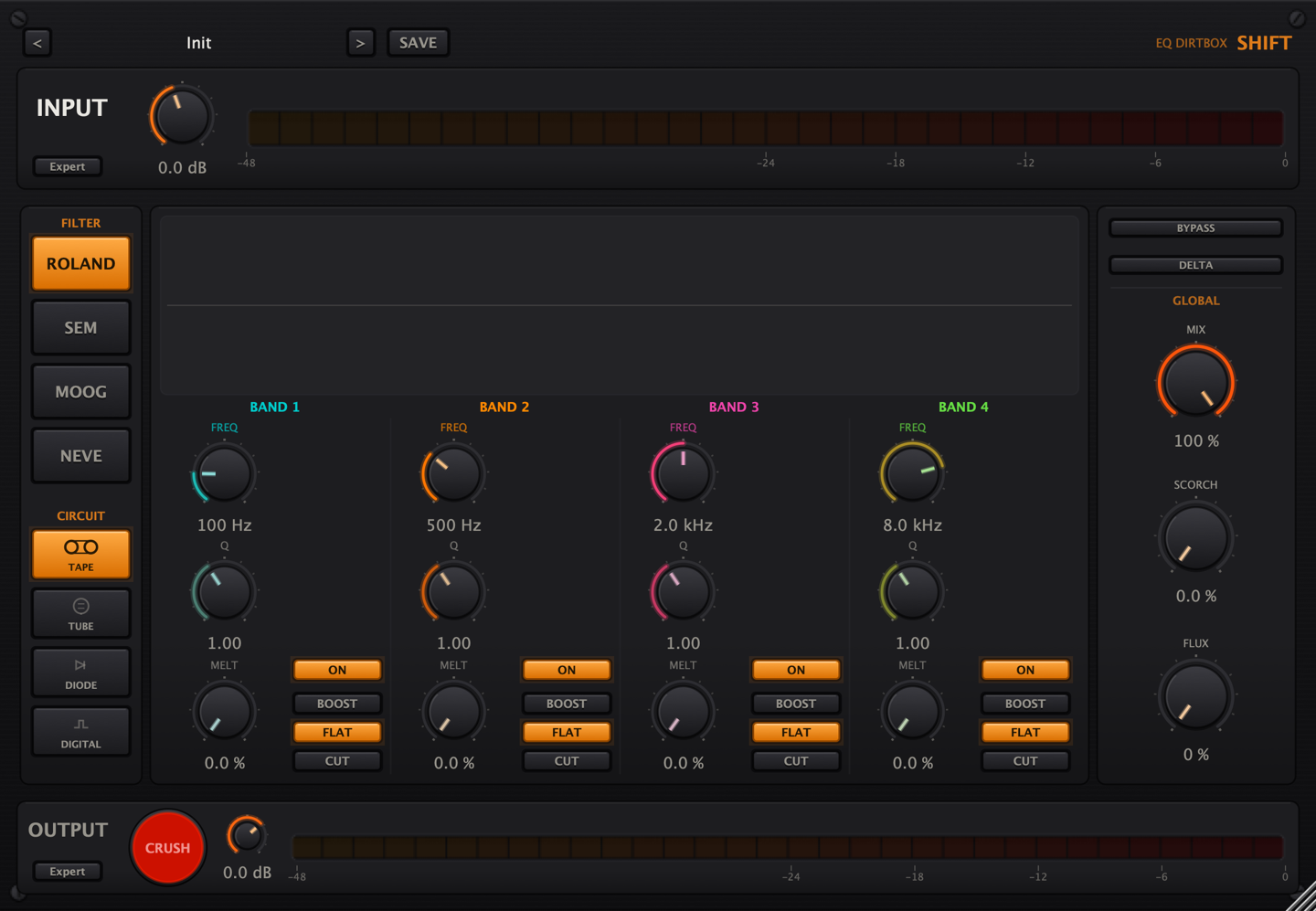Screen dimensions: 1316x911
Task: Set Band 4 to BOOST
Action: tap(1025, 704)
